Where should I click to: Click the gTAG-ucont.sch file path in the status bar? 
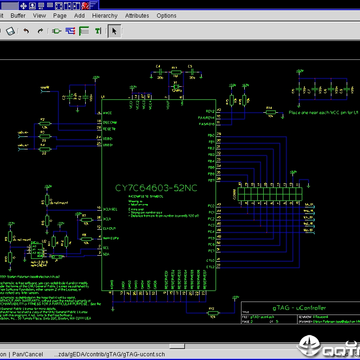tap(109, 354)
